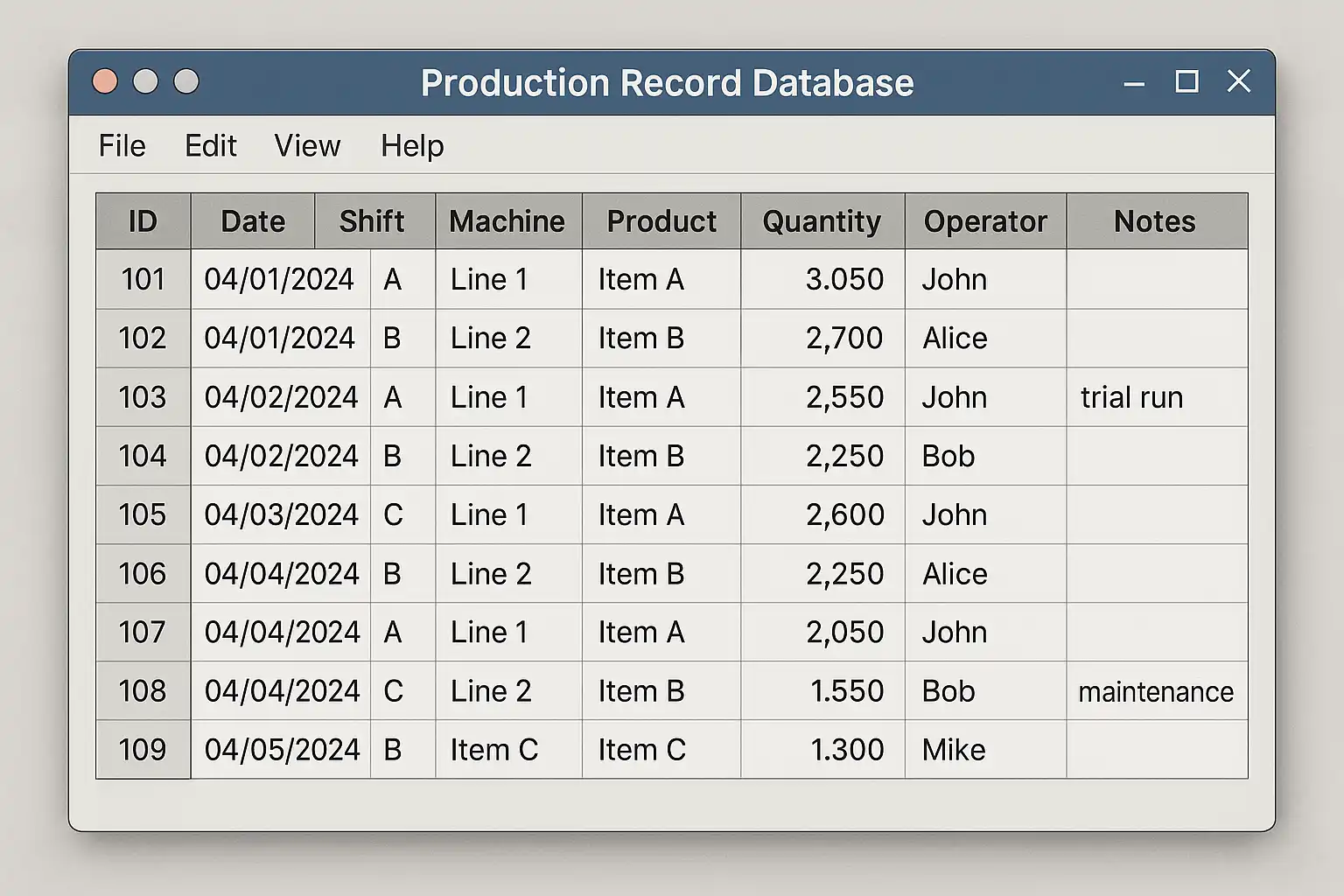The height and width of the screenshot is (896, 1344).
Task: Sort by the Quantity column header
Action: click(822, 221)
